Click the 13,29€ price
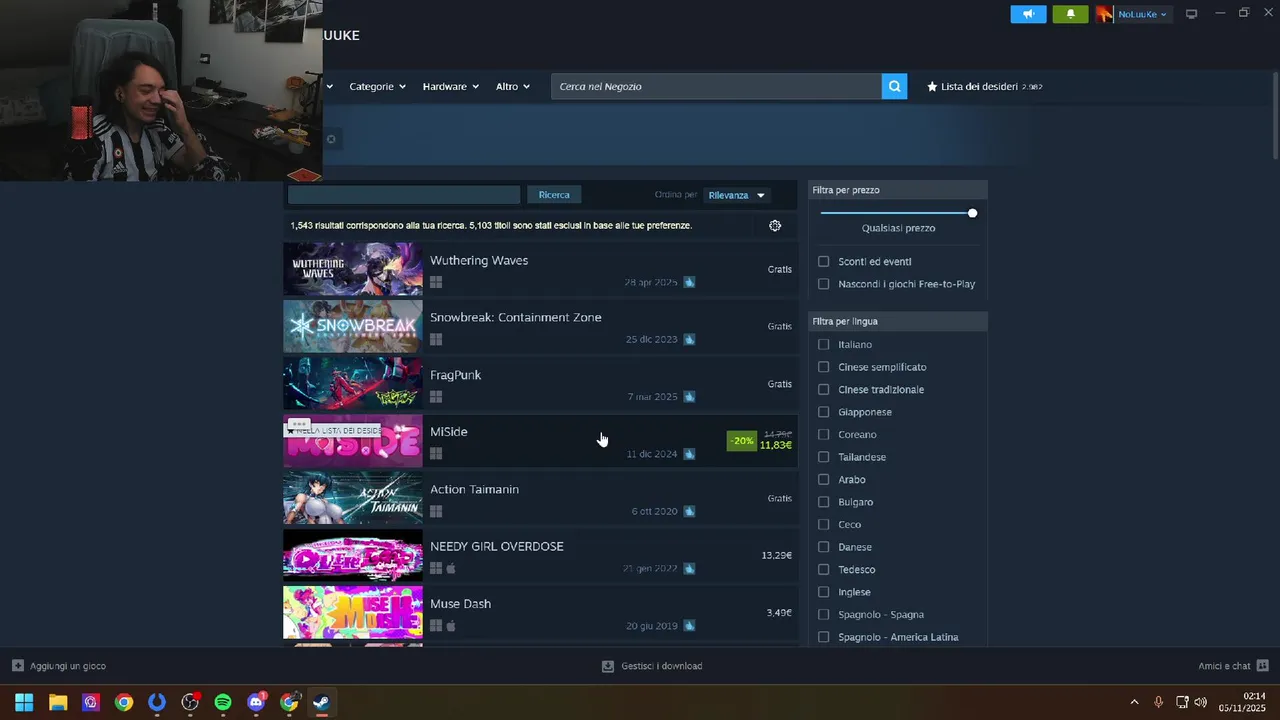 tap(777, 556)
